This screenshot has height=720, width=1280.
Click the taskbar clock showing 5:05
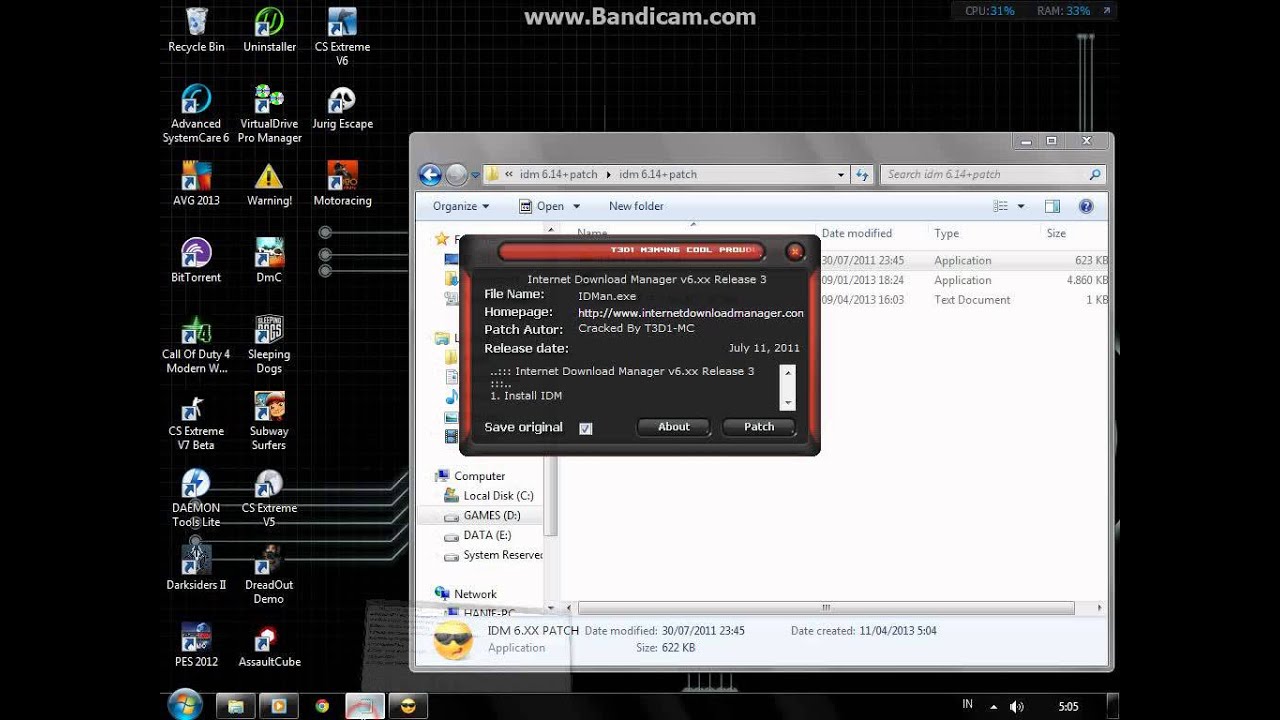pos(1068,707)
